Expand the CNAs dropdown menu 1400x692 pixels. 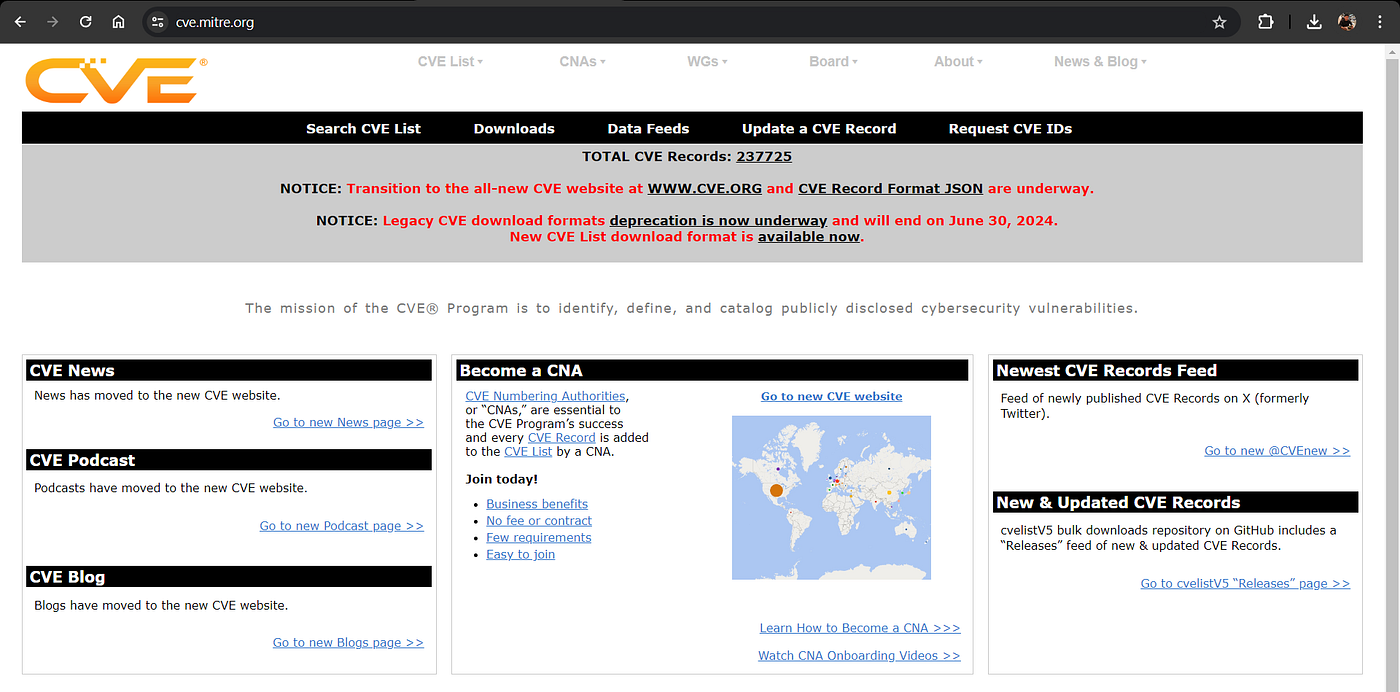pos(582,61)
